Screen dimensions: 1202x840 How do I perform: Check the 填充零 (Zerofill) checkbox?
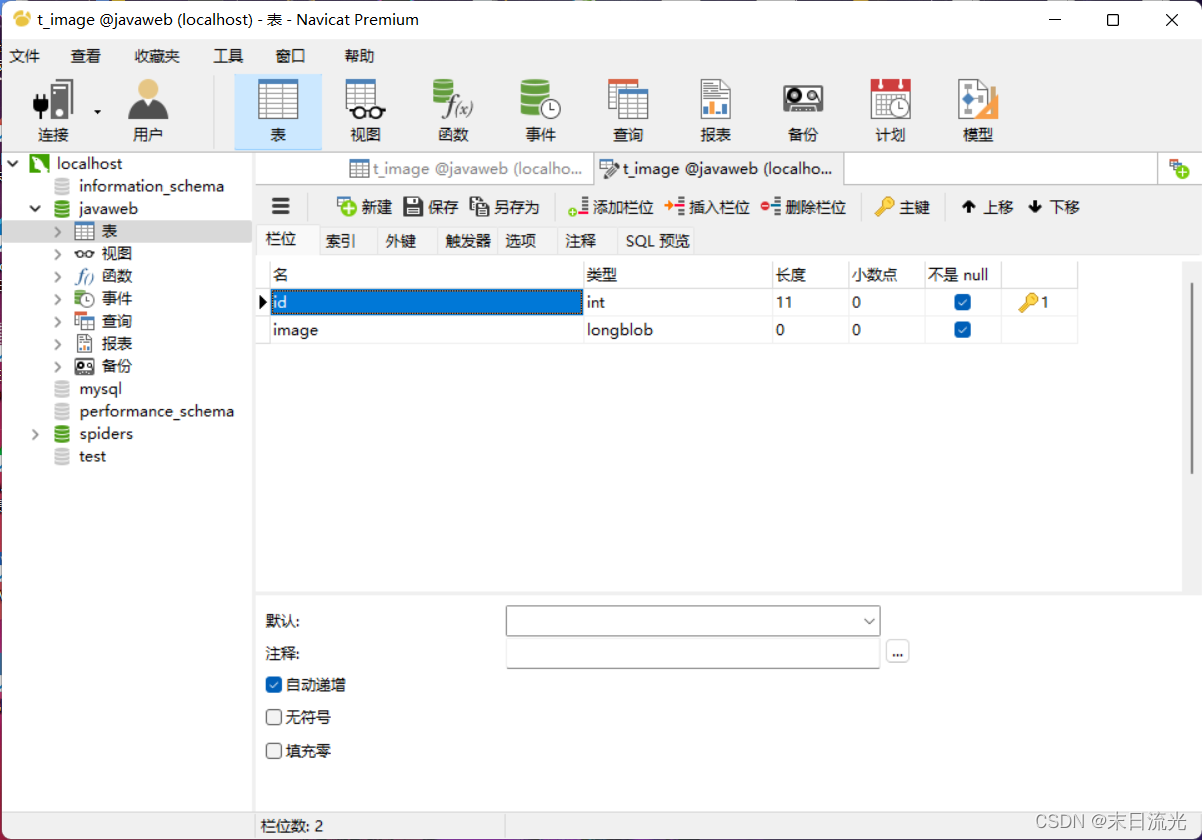274,751
